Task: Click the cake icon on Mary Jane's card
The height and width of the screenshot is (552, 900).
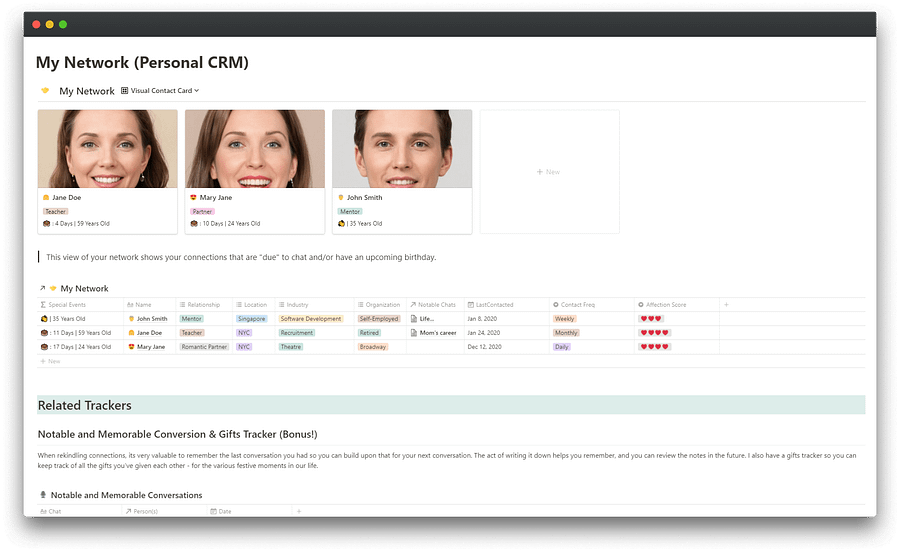Action: (194, 223)
